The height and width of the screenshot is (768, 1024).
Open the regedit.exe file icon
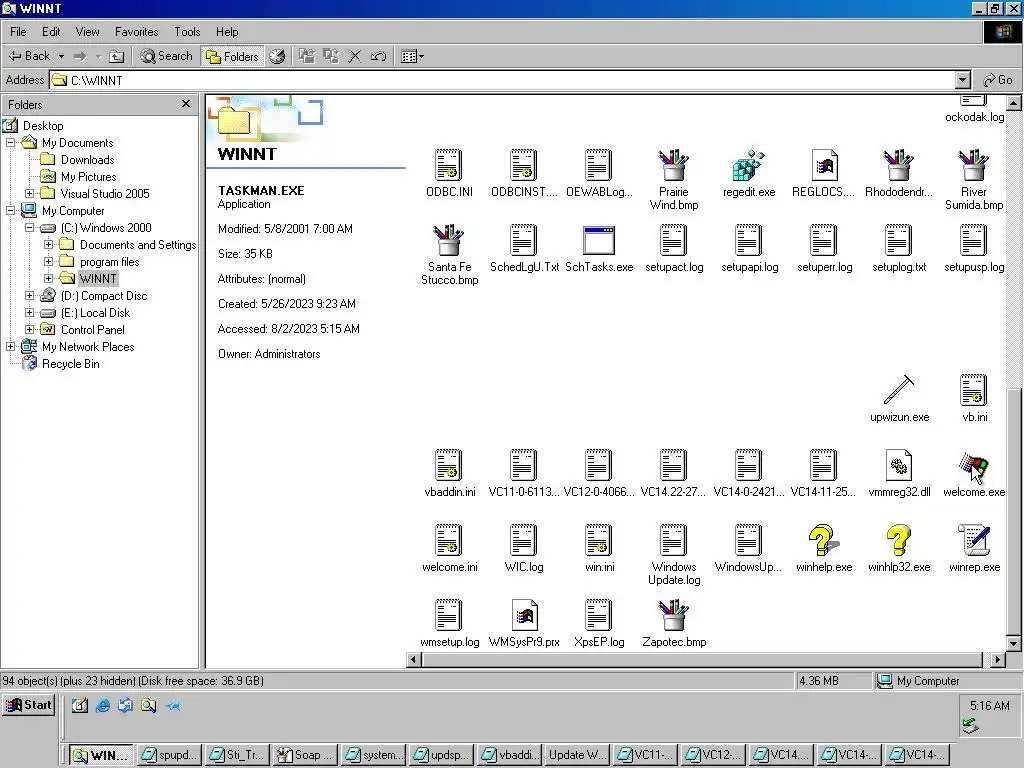click(x=748, y=165)
